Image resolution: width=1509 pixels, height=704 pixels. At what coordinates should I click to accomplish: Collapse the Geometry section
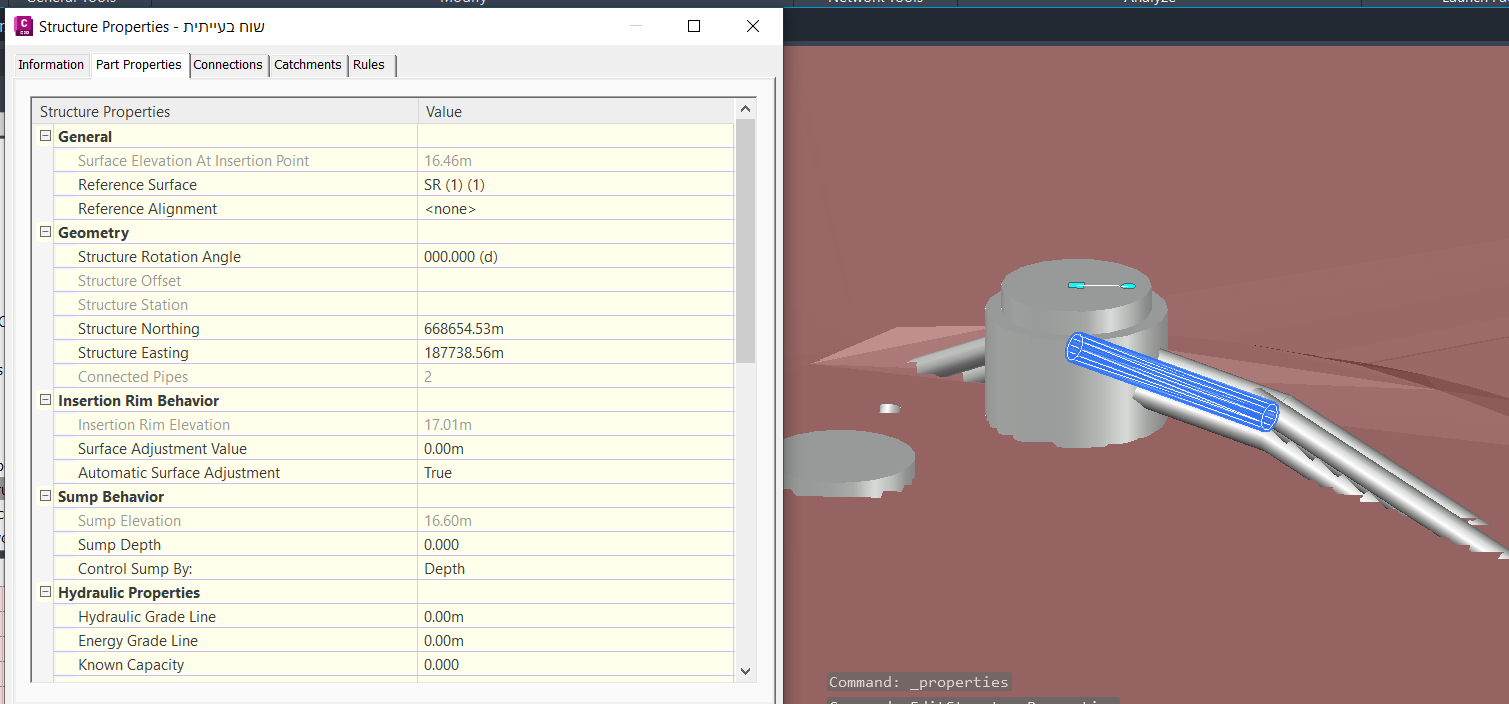[x=44, y=230]
